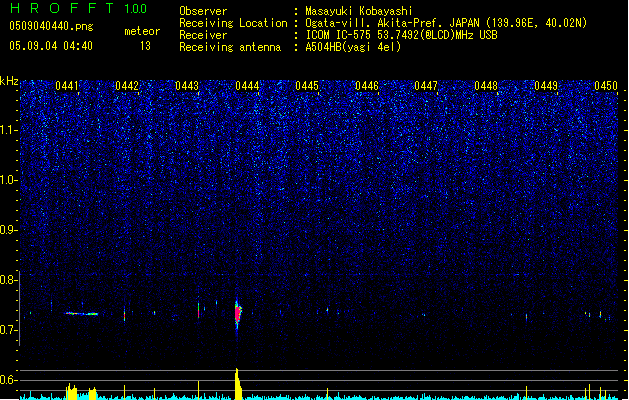Click the 0446 time marker
Viewport: 629px width, 400px height.
click(367, 86)
